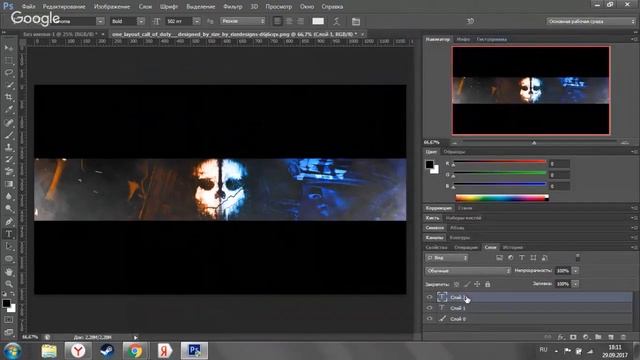Select the Move tool
Screen dimensions: 640x360
tap(9, 48)
